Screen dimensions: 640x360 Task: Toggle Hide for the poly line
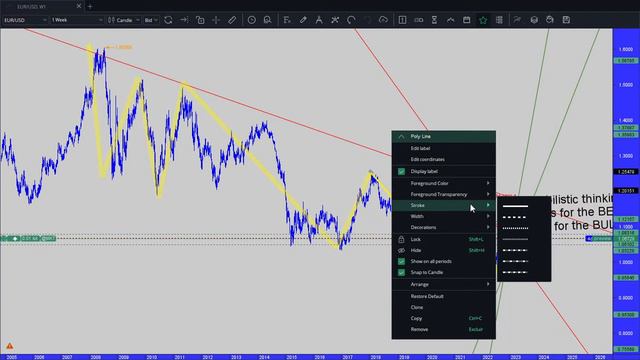click(444, 250)
